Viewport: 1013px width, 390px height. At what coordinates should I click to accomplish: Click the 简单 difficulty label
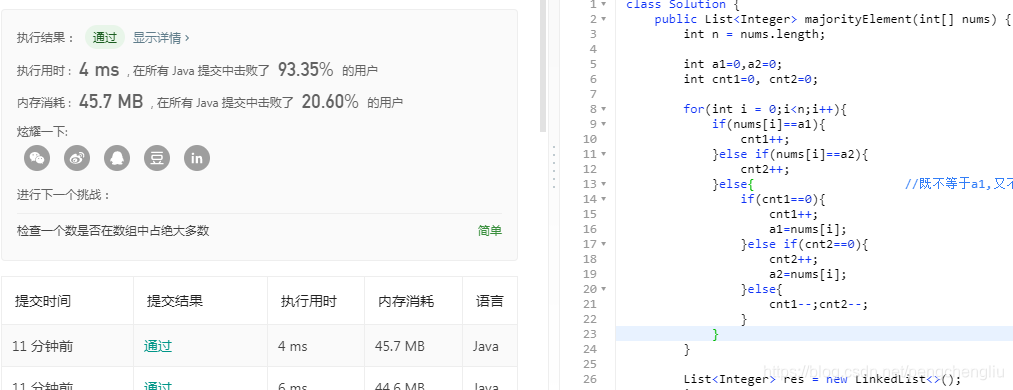click(490, 231)
